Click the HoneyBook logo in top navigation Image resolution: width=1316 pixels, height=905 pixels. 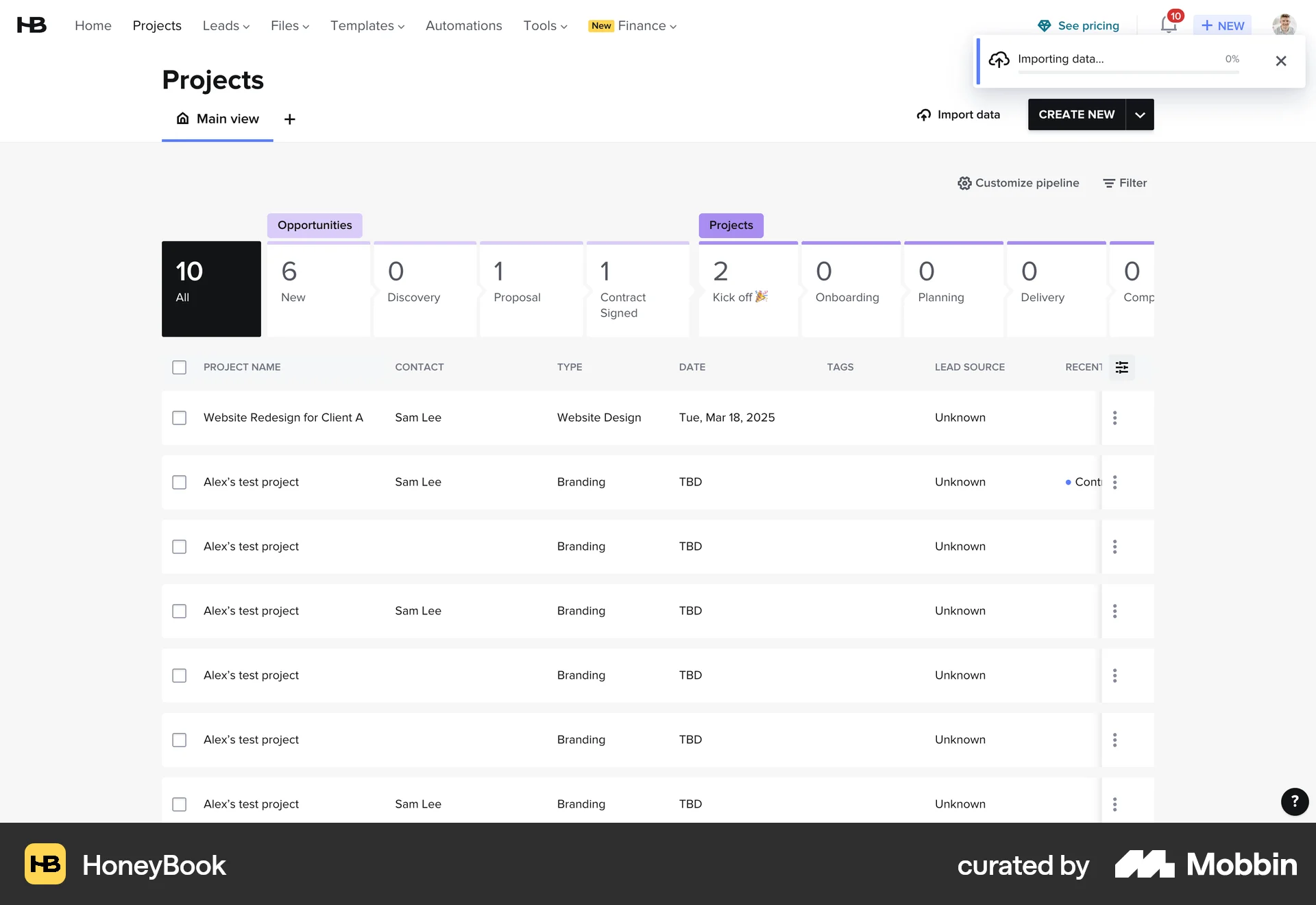(31, 25)
